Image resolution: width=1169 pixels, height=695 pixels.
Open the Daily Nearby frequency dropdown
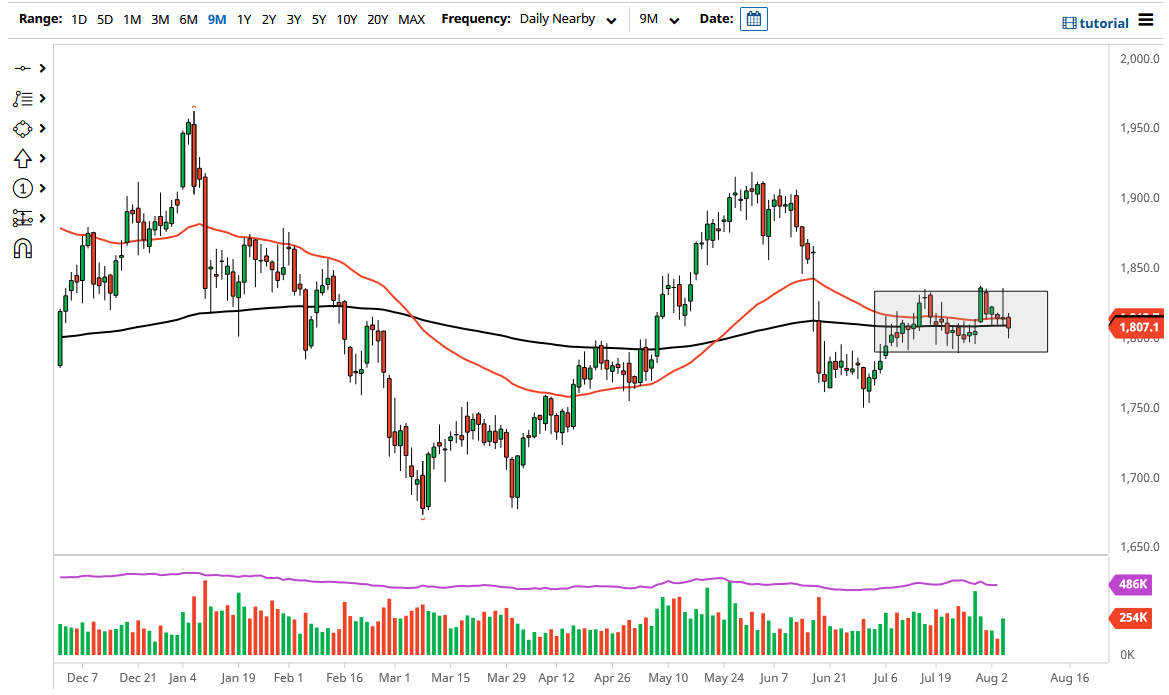568,19
